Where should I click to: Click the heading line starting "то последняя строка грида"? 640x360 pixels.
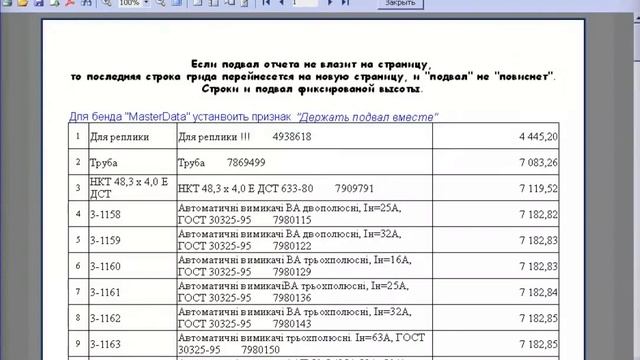pos(313,77)
